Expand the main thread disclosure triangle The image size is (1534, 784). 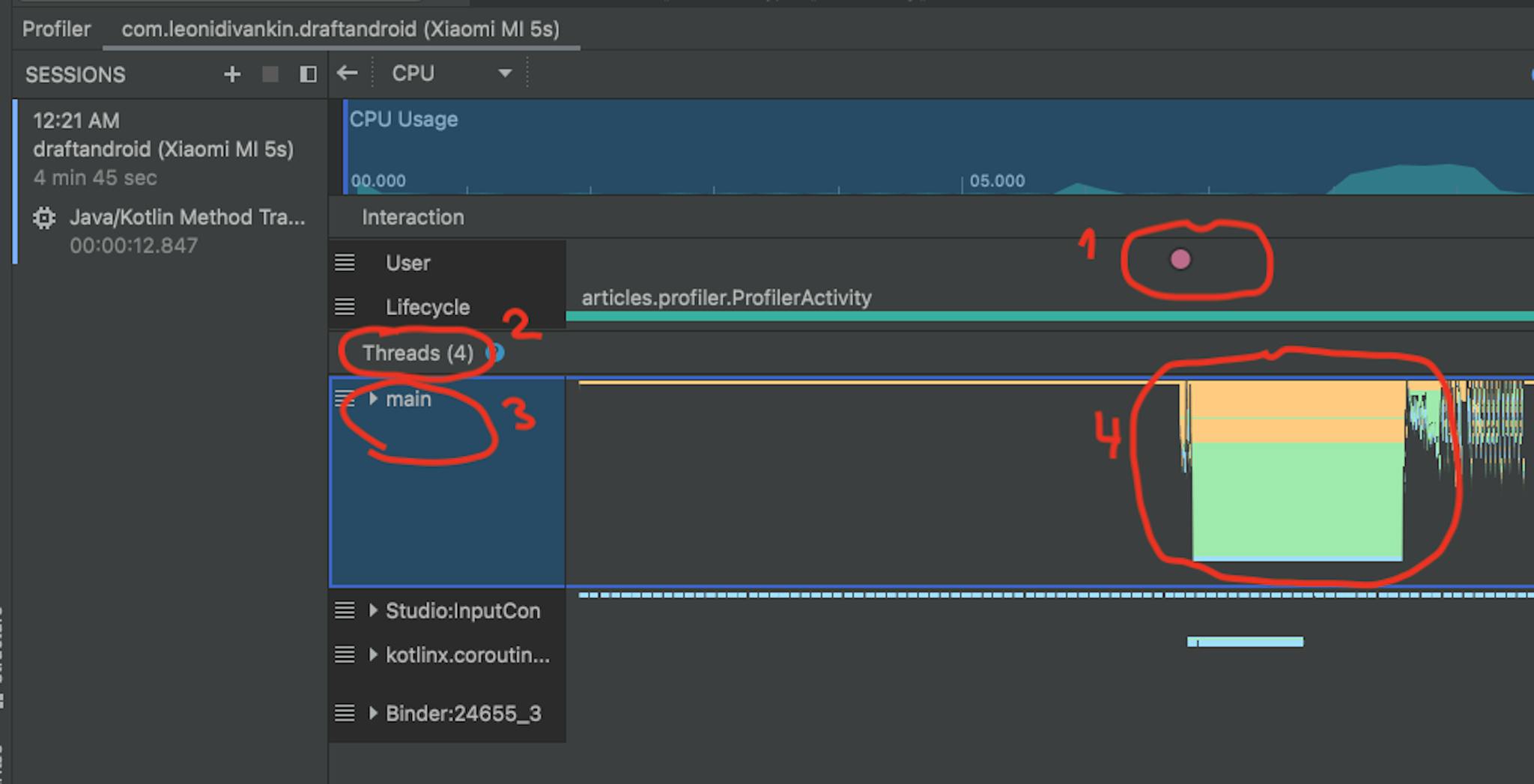pyautogui.click(x=373, y=398)
